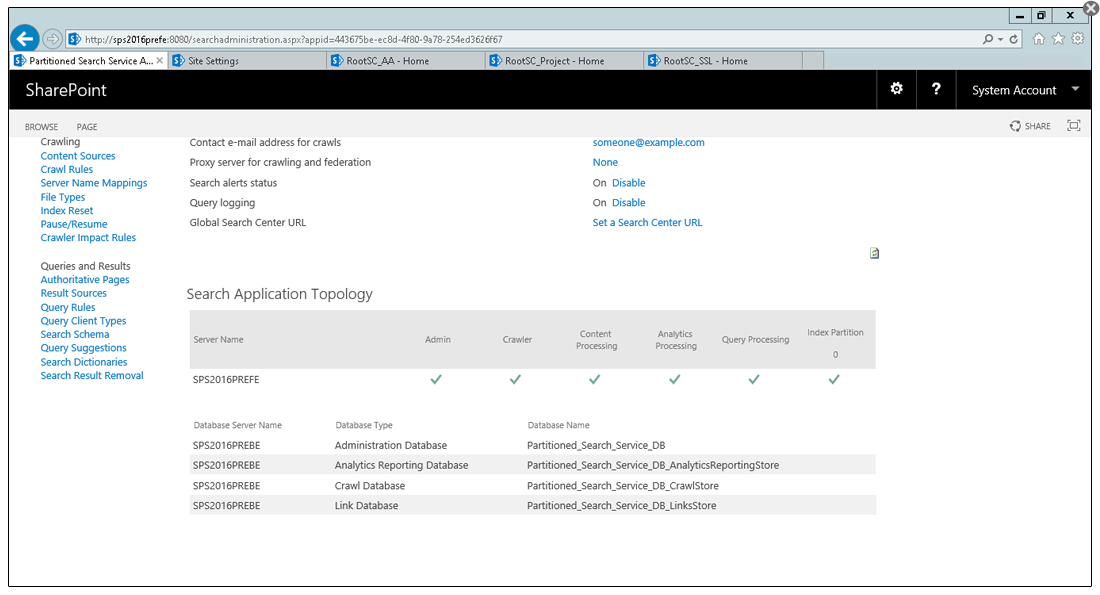Refresh the page with the reload icon
The width and height of the screenshot is (1100, 595).
1014,39
